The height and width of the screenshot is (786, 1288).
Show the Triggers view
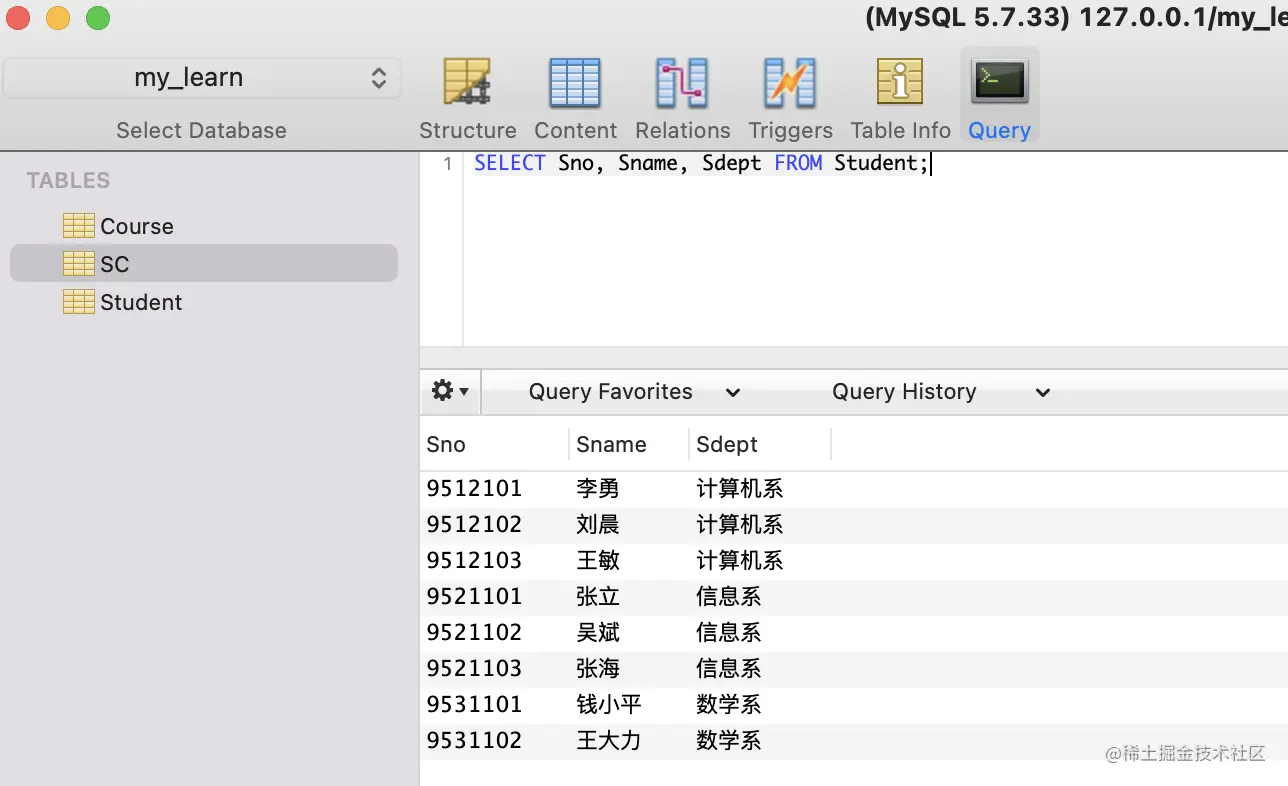[790, 99]
